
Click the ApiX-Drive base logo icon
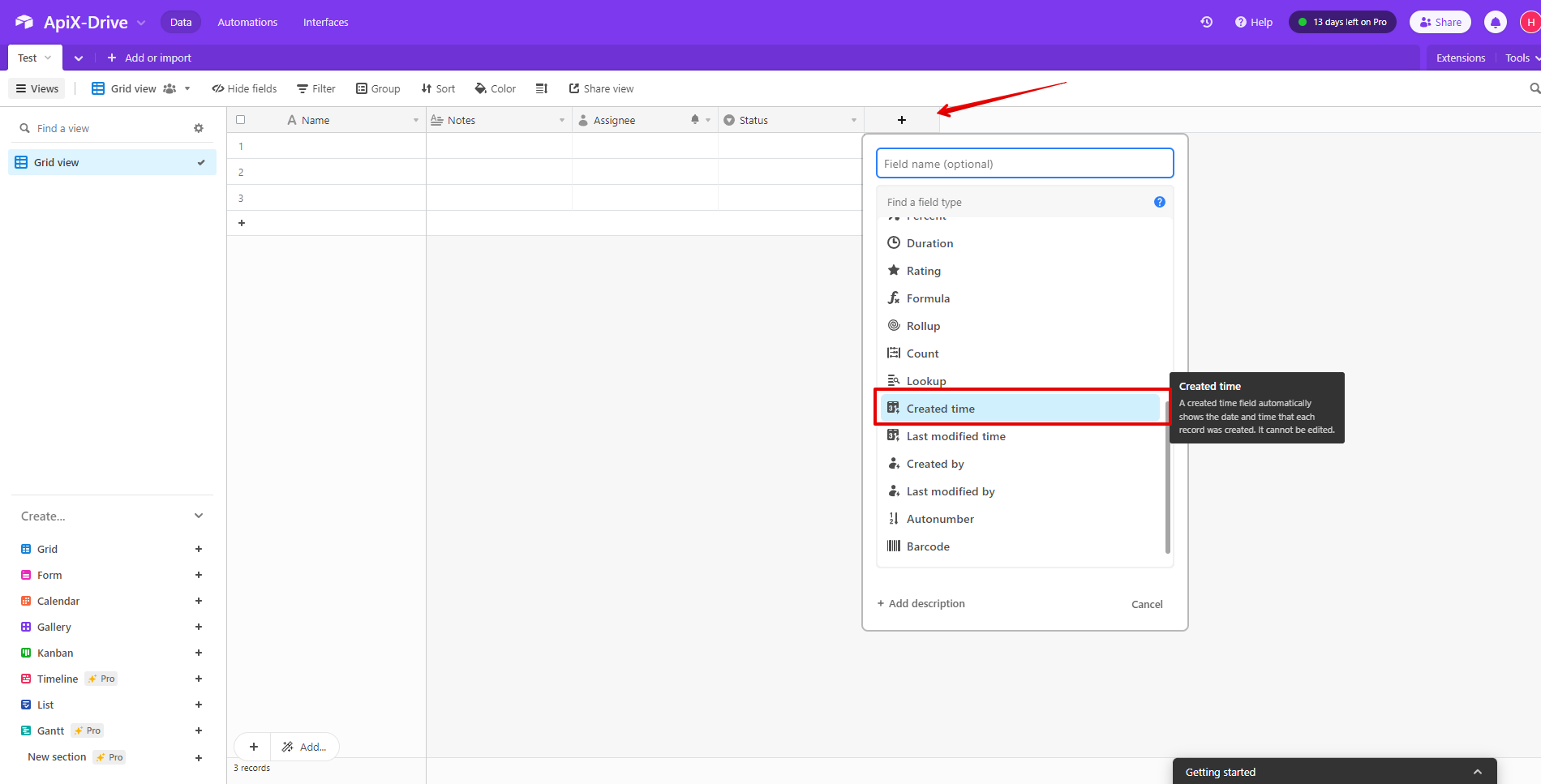pos(24,22)
